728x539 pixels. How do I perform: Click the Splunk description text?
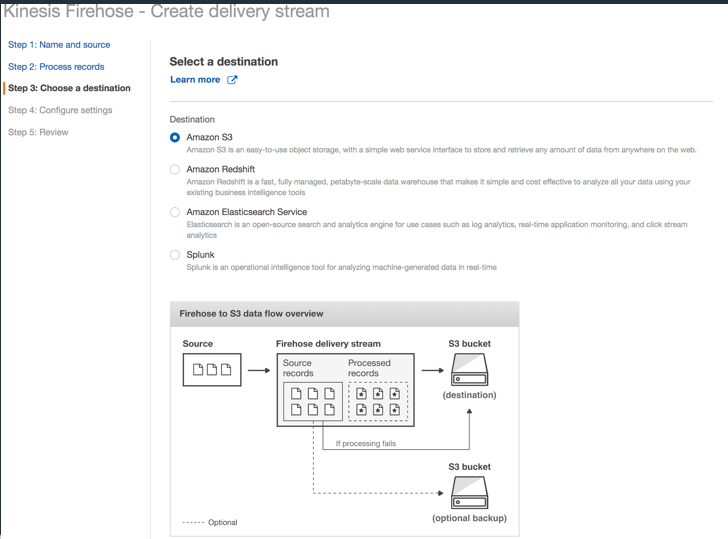[342, 267]
